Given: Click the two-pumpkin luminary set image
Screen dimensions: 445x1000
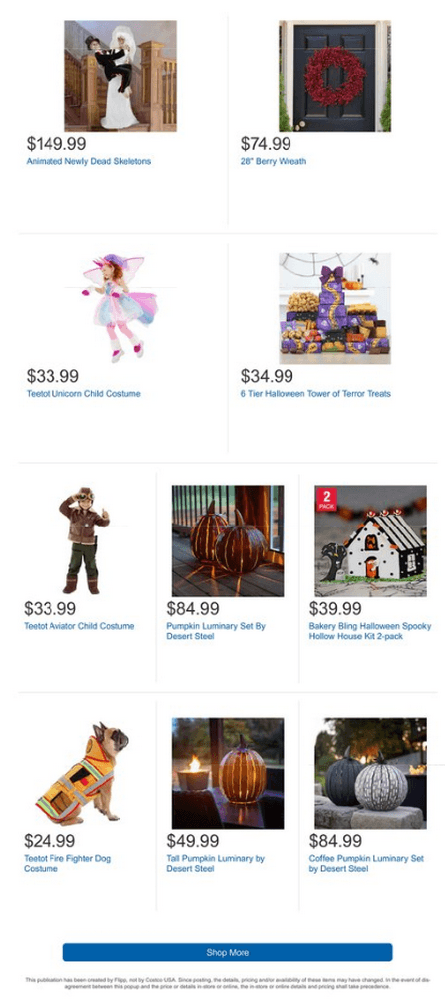Looking at the screenshot, I should [228, 541].
